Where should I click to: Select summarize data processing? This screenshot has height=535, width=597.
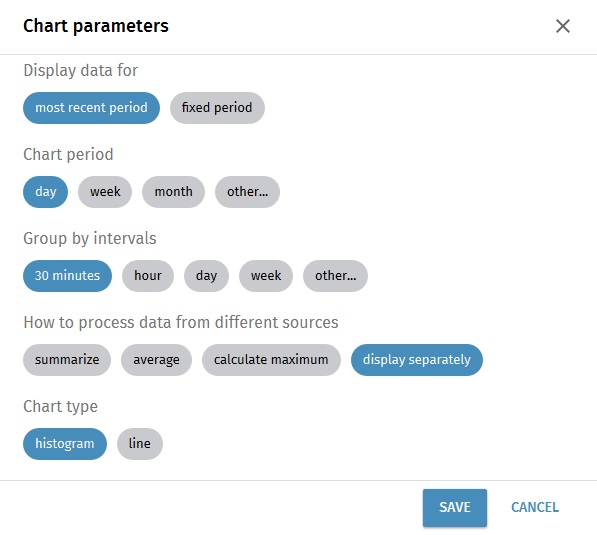point(67,360)
